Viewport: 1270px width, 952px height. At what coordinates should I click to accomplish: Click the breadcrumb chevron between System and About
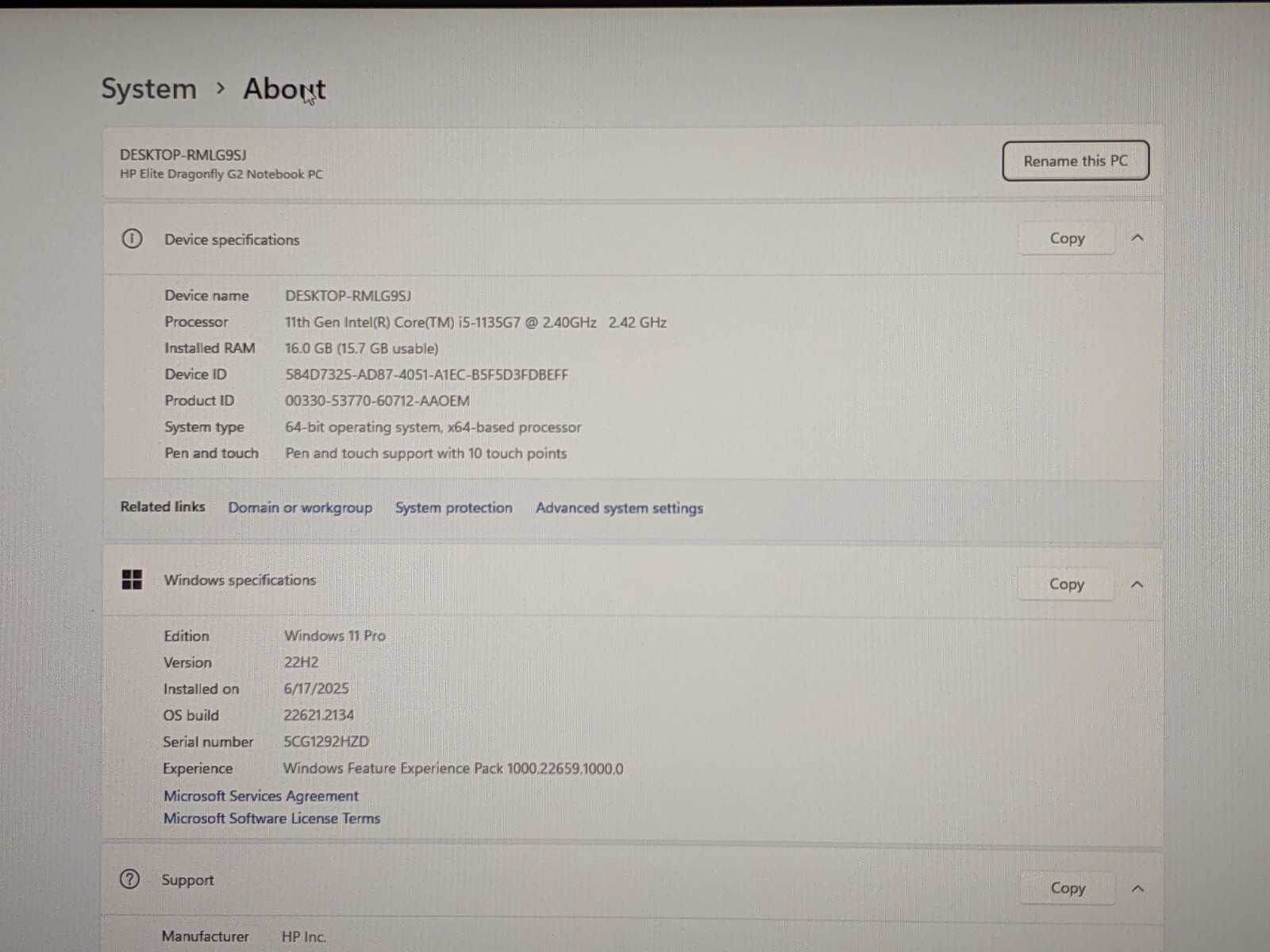point(221,88)
